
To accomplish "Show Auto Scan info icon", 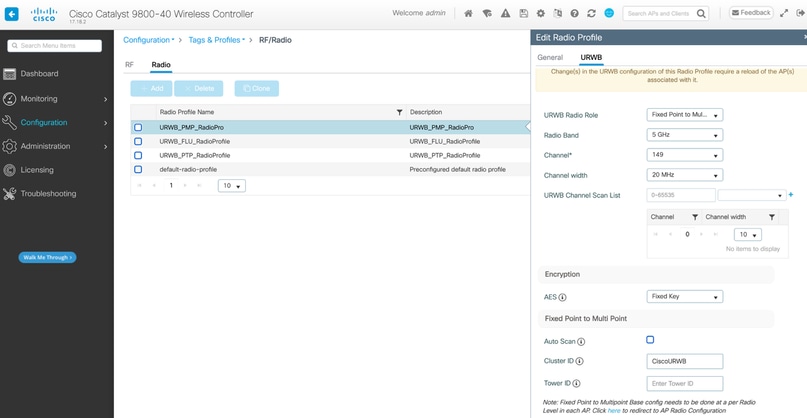I will point(582,342).
